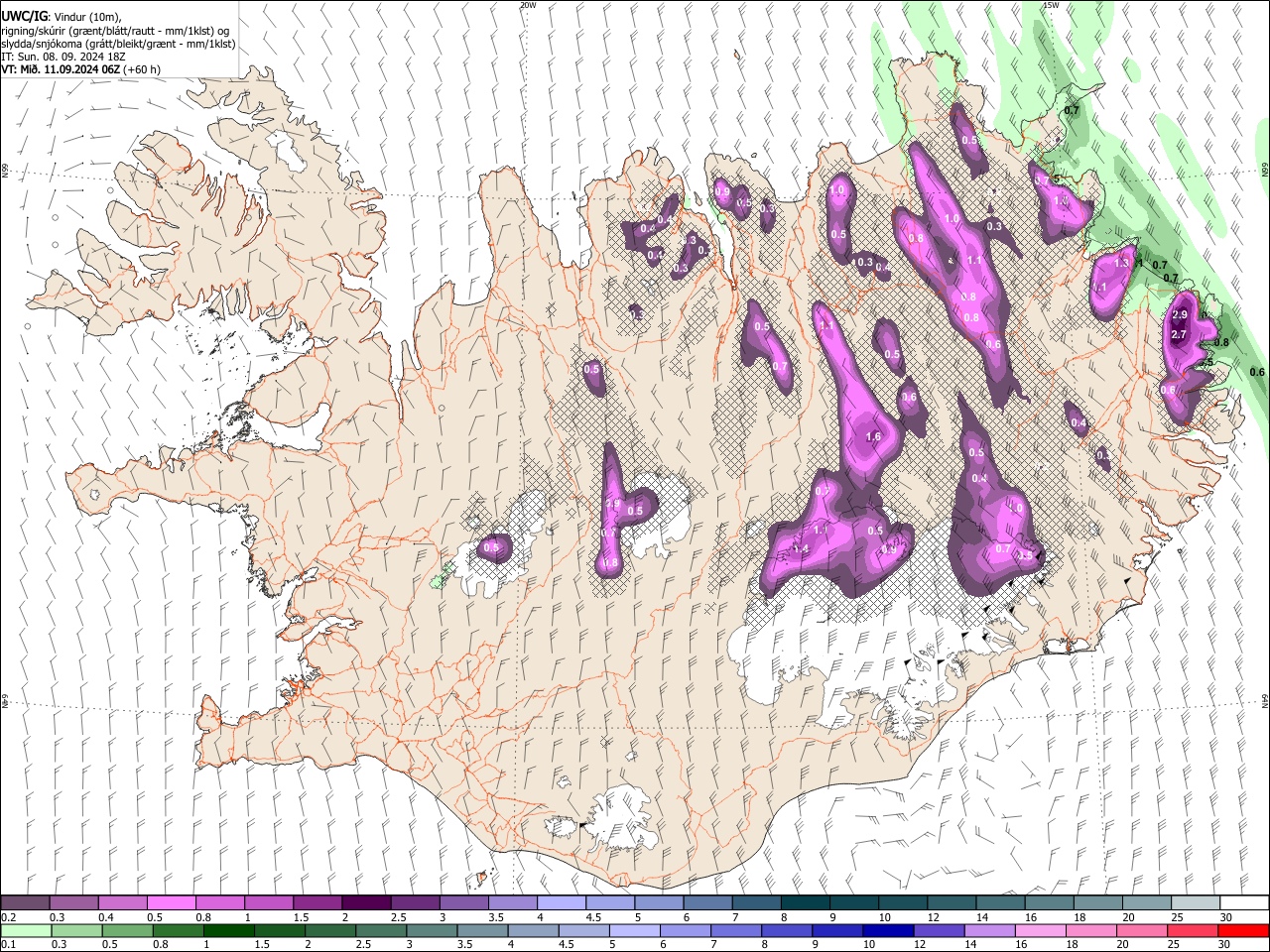Pick the 2.5–3 snow legend swatch

[416, 903]
